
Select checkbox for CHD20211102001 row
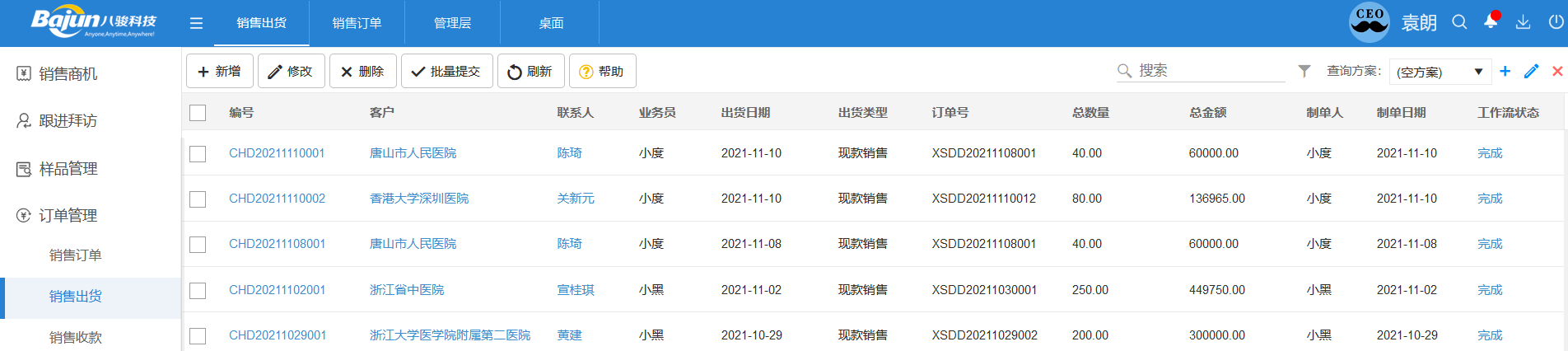198,291
